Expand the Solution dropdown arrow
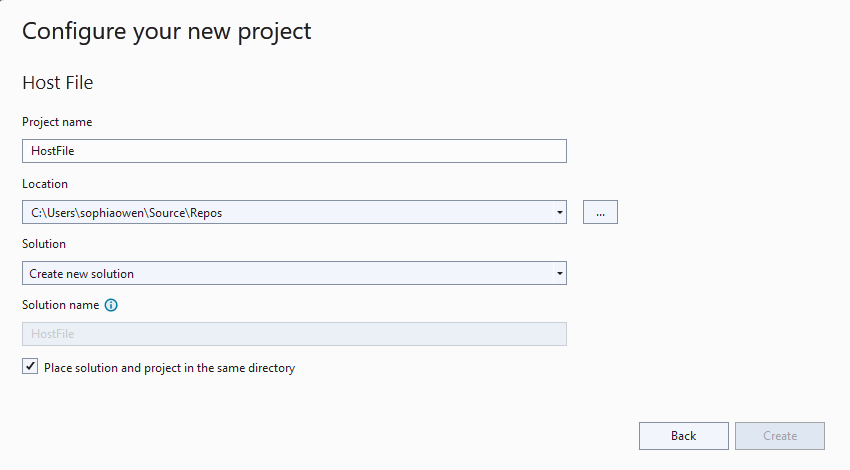This screenshot has height=470, width=850. [x=560, y=273]
